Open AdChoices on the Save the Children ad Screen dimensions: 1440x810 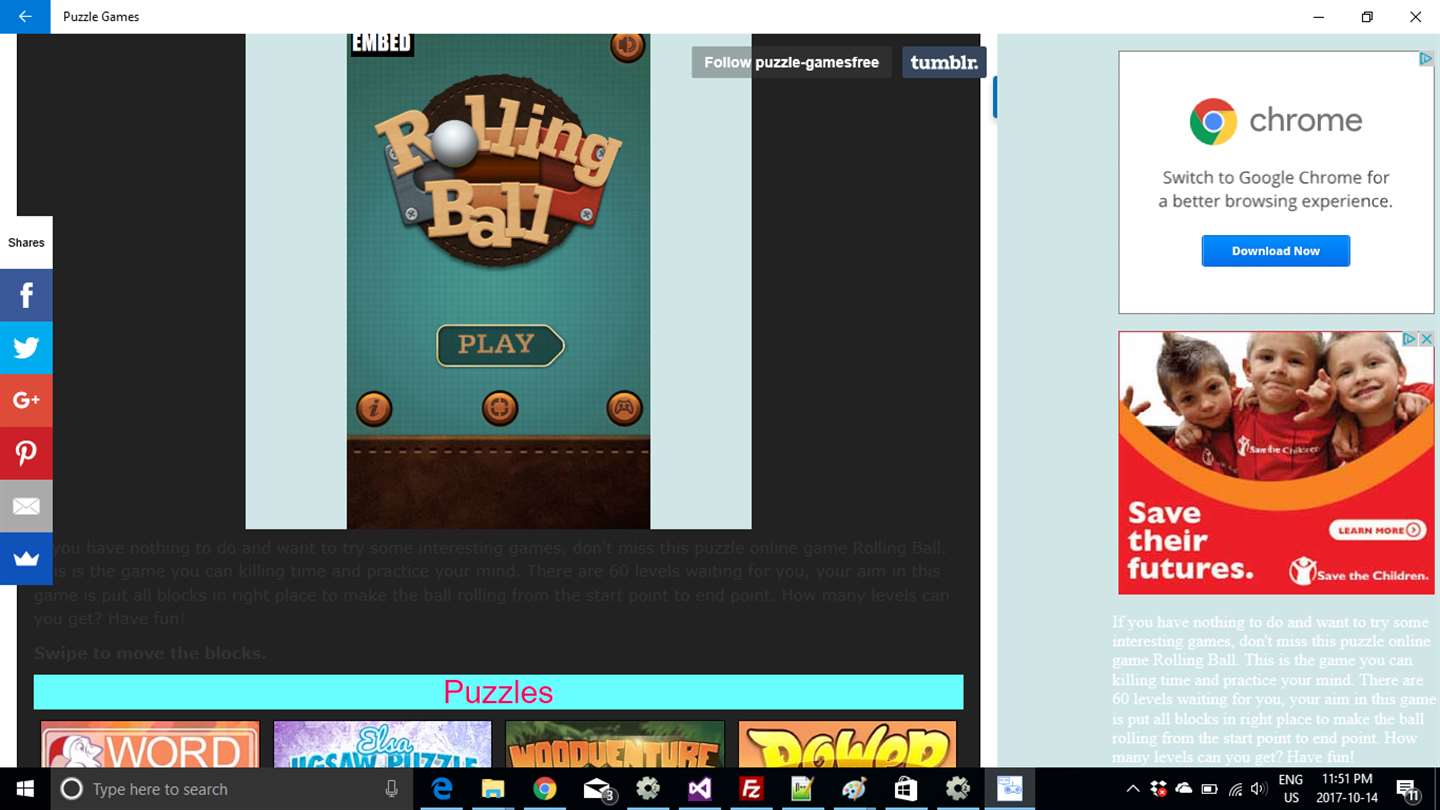pos(1409,340)
